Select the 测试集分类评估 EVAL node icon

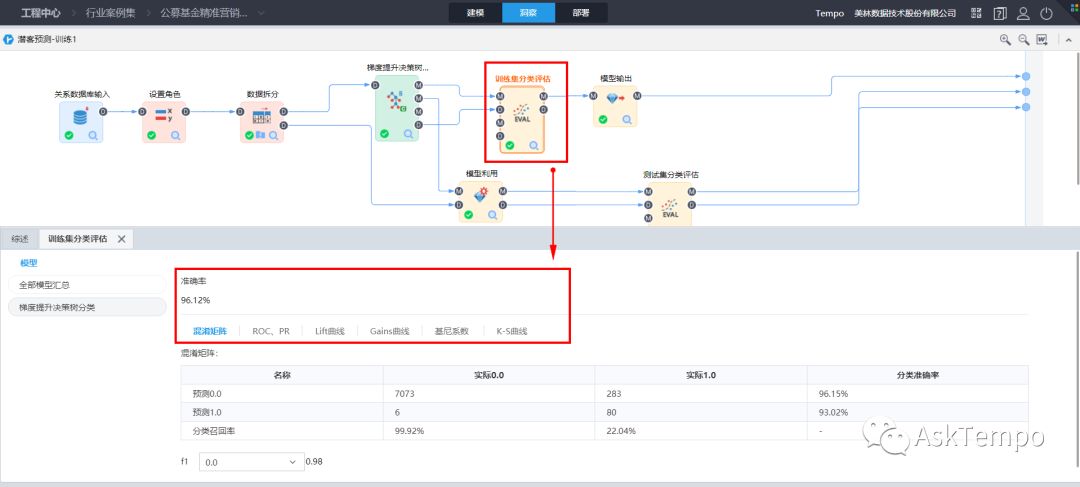point(669,209)
